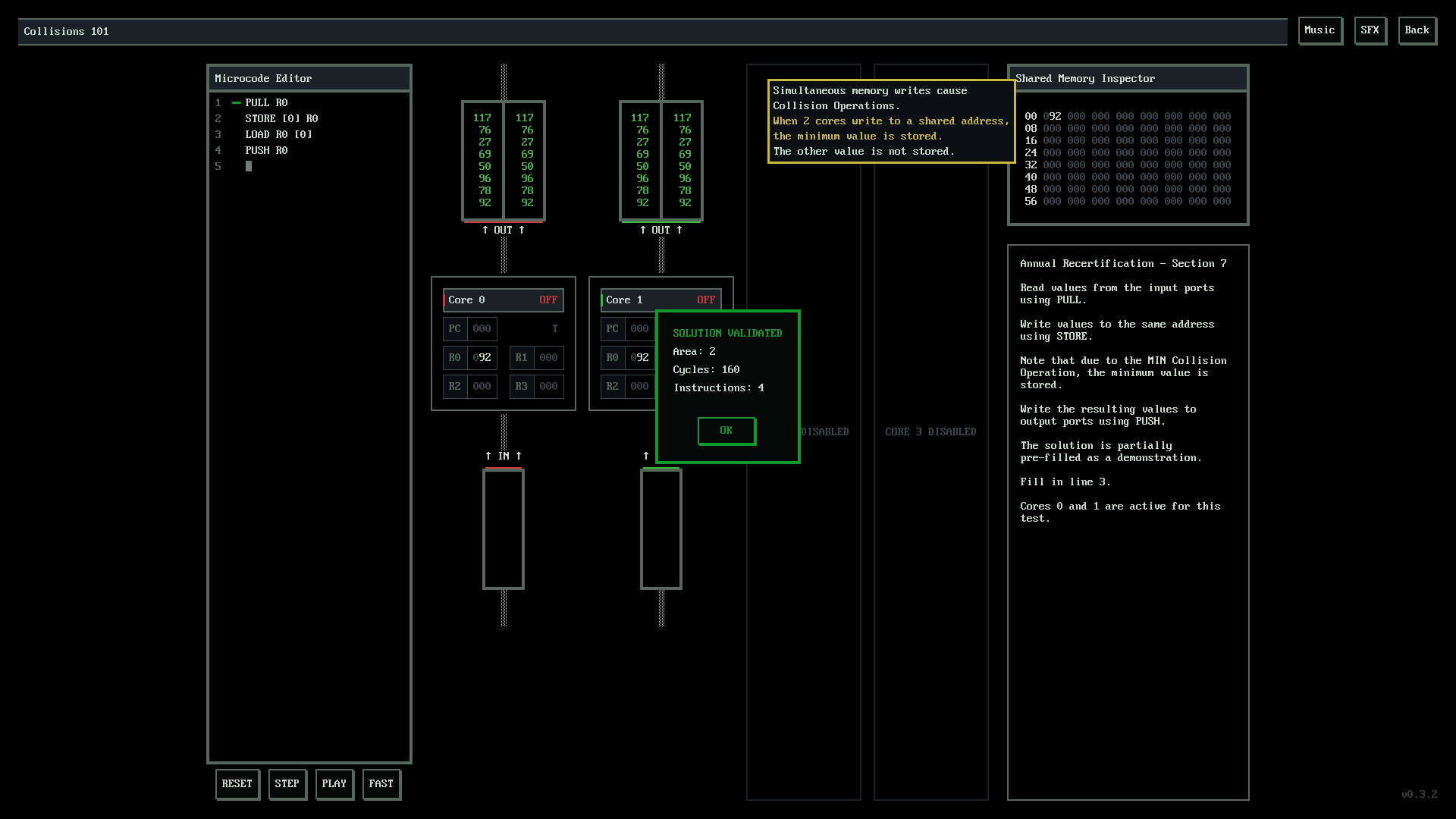This screenshot has height=819, width=1456.
Task: Dismiss the SOLUTION VALIDATED dialog with OK
Action: tap(726, 431)
